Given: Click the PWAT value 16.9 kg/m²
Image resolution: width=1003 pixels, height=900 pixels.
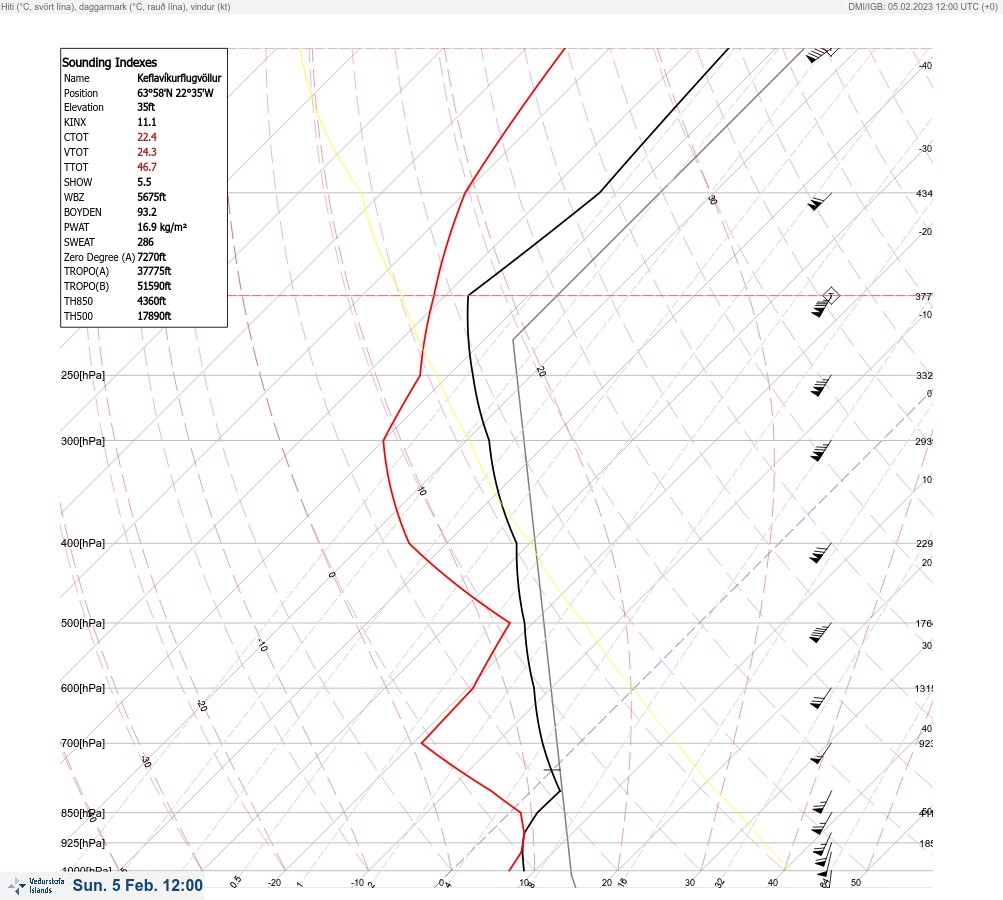Looking at the screenshot, I should click(162, 227).
